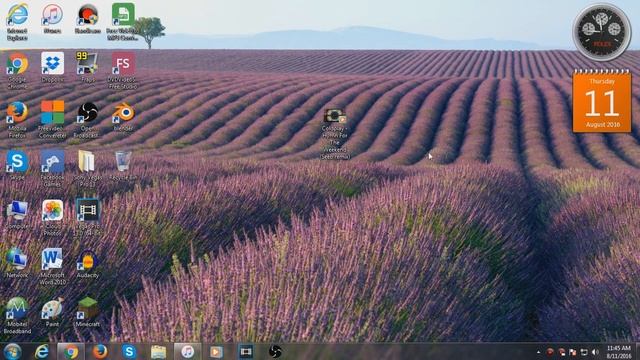The width and height of the screenshot is (640, 360).
Task: Open Google Chrome desktop shortcut
Action: [x=17, y=70]
